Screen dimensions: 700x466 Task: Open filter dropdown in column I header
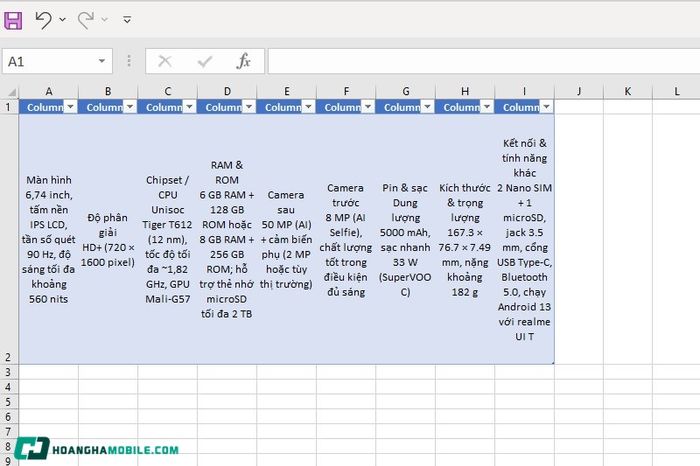546,107
